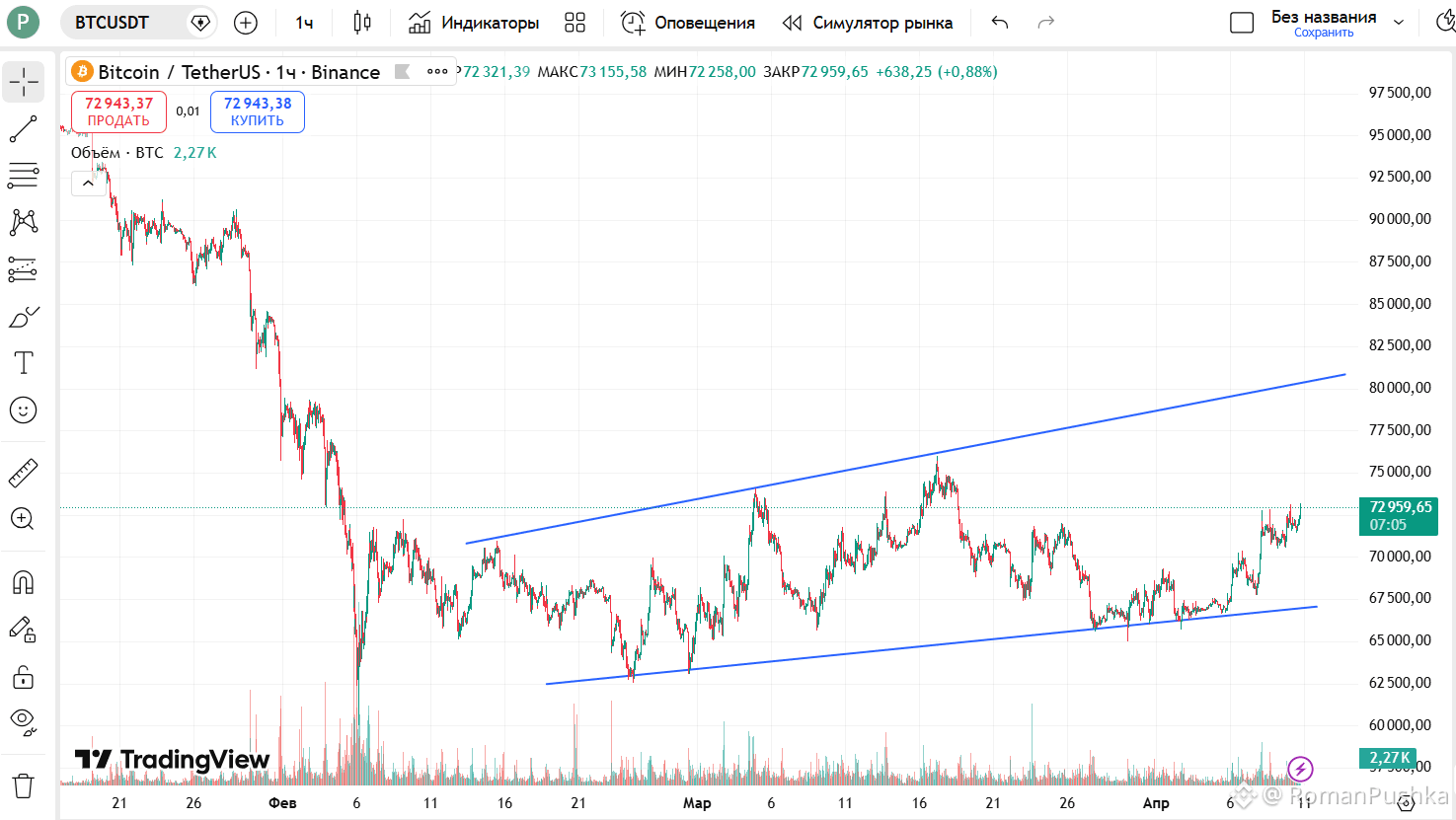Screen dimensions: 1456x820
Task: Add a symbol to compare with plus
Action: click(246, 22)
